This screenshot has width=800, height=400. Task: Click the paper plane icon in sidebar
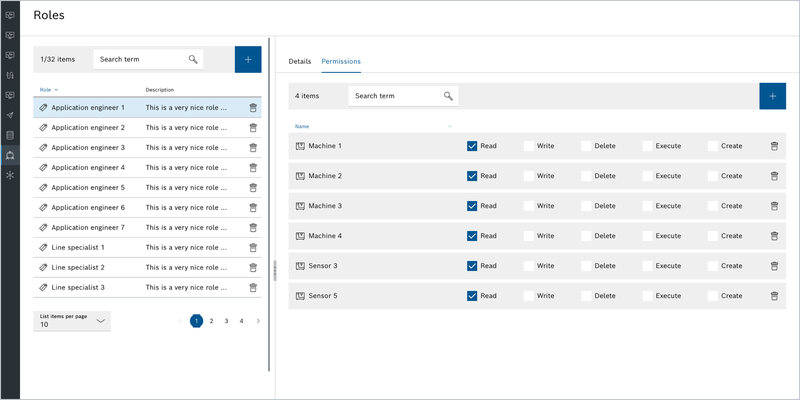click(10, 115)
